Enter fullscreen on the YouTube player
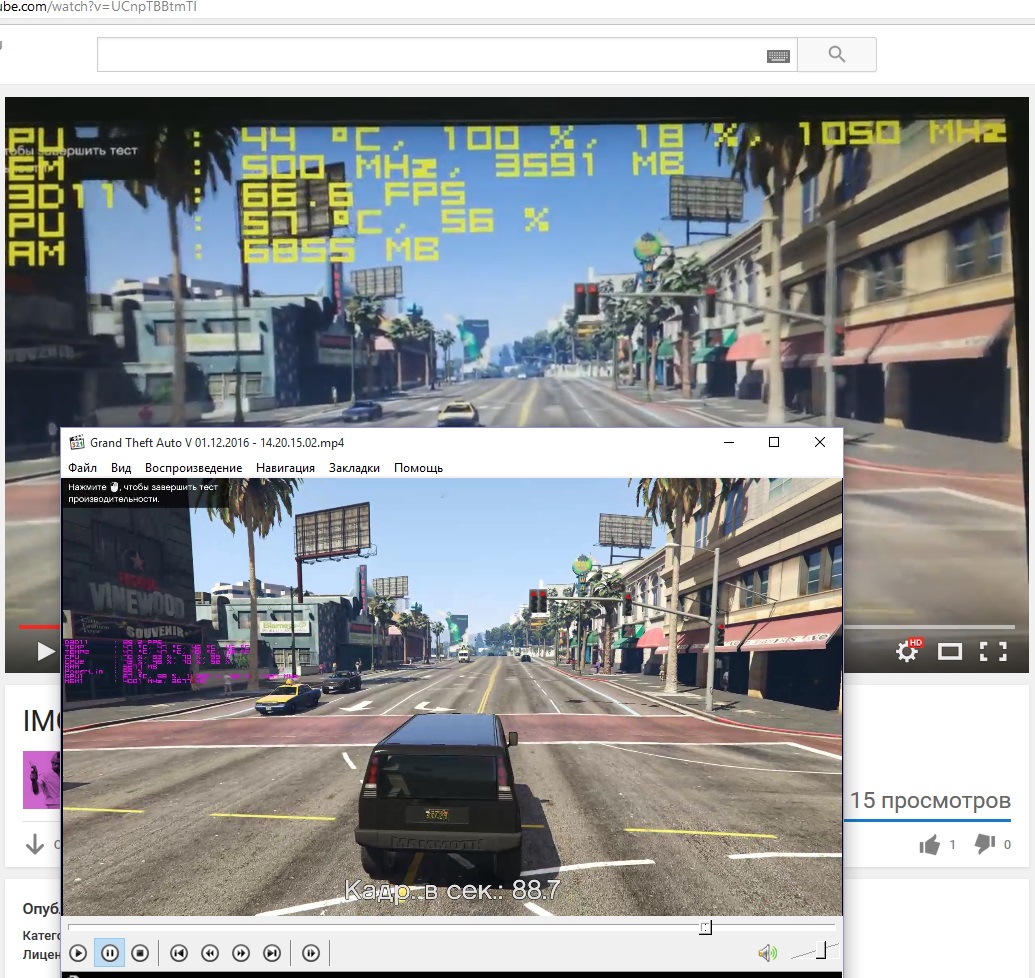Image resolution: width=1035 pixels, height=978 pixels. pyautogui.click(x=993, y=652)
